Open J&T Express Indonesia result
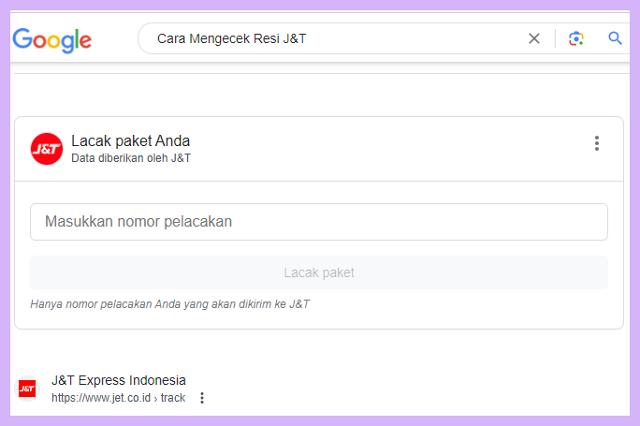The width and height of the screenshot is (640, 426). 118,380
